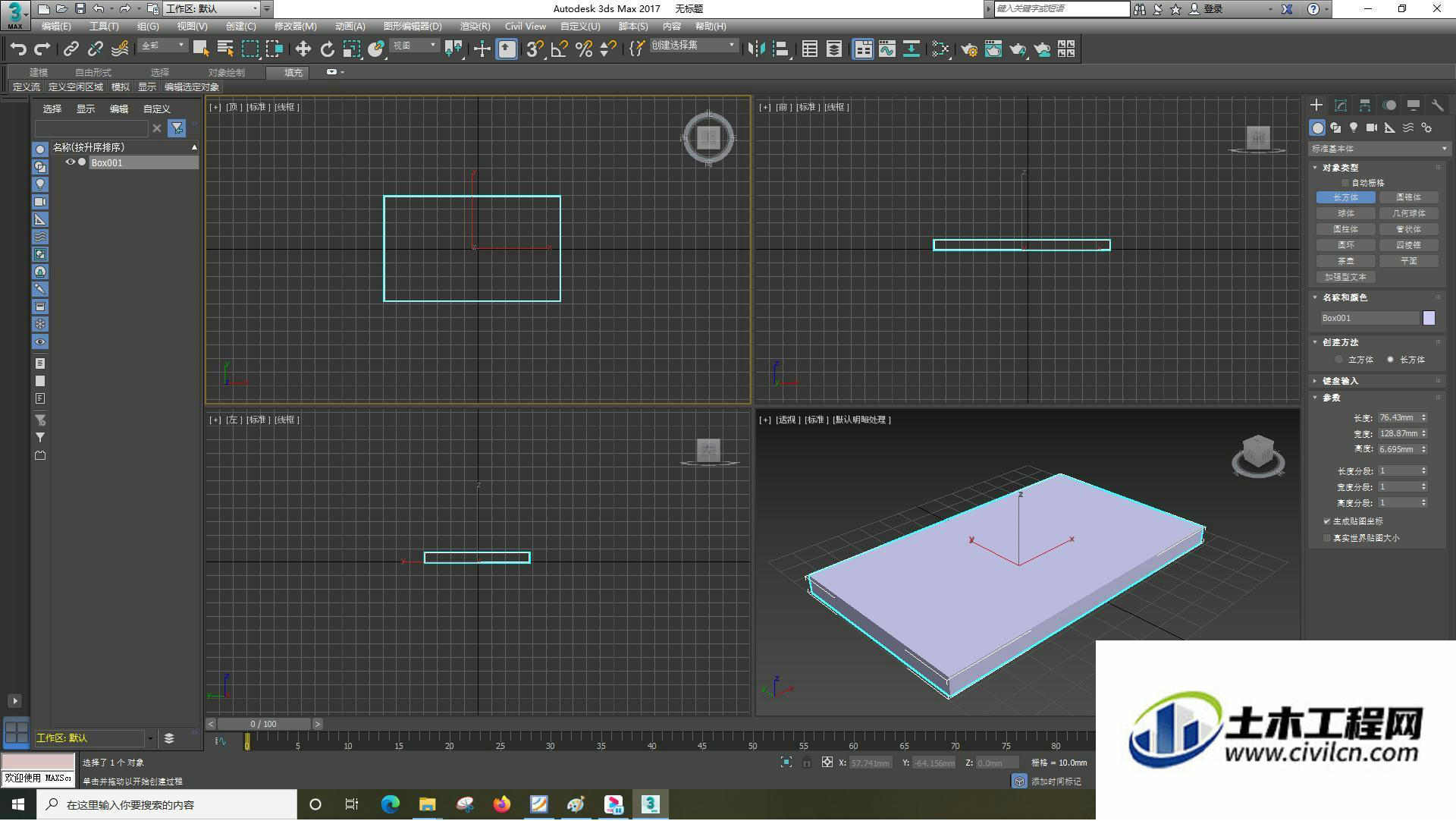Image resolution: width=1456 pixels, height=821 pixels.
Task: Click the 茶壶 object type button
Action: [x=1345, y=262]
